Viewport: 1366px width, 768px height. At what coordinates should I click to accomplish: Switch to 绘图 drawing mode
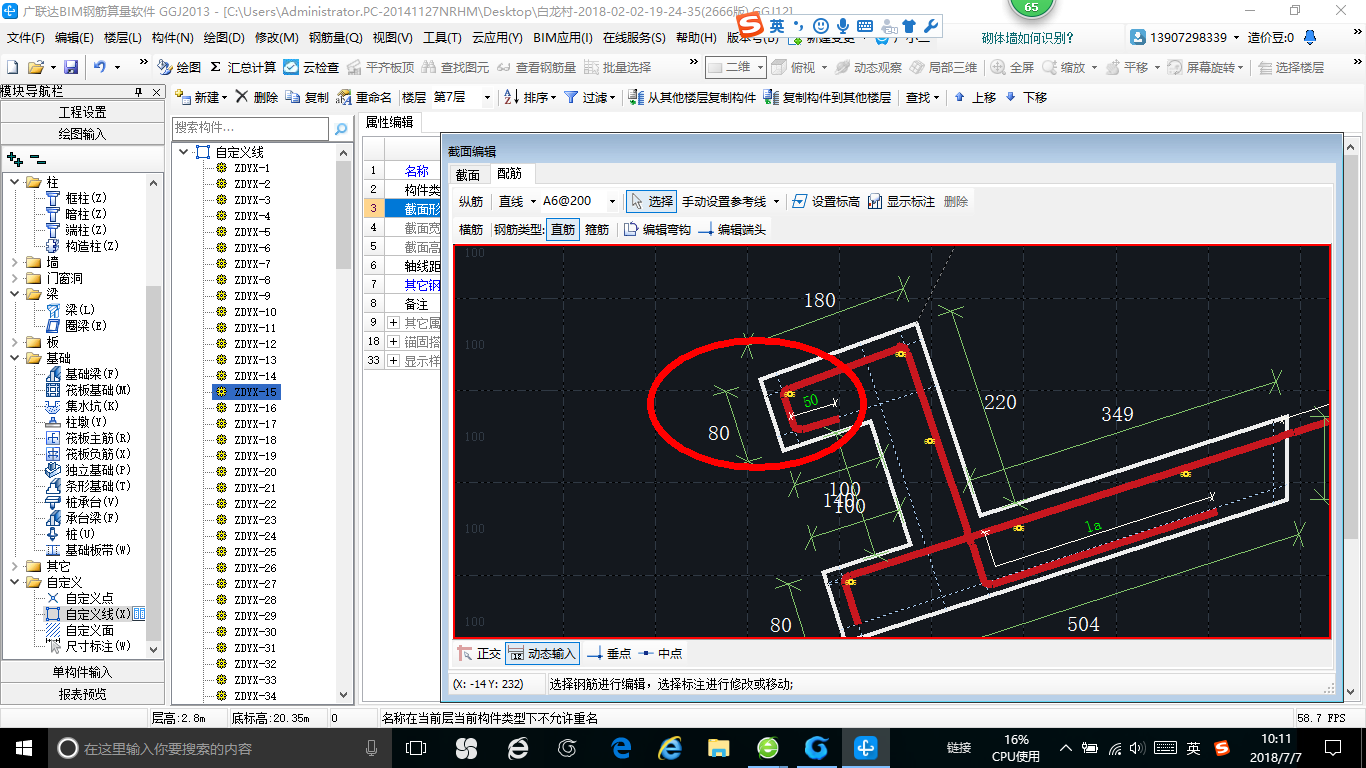coord(180,67)
